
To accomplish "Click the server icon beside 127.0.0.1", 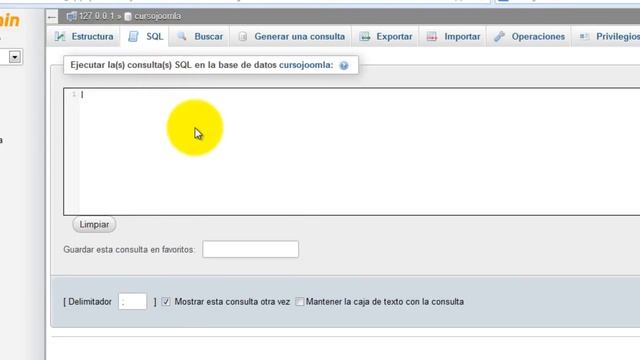I will pos(71,16).
